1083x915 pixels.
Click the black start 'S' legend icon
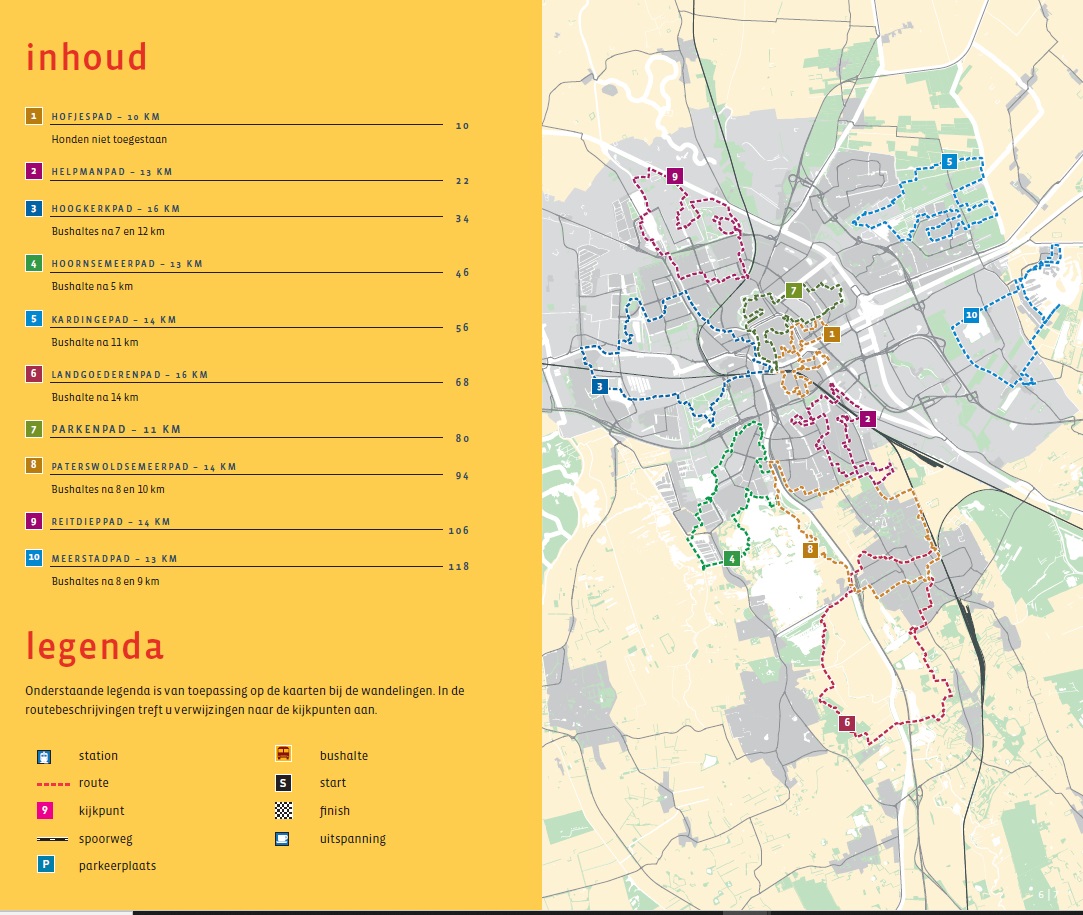coord(283,783)
